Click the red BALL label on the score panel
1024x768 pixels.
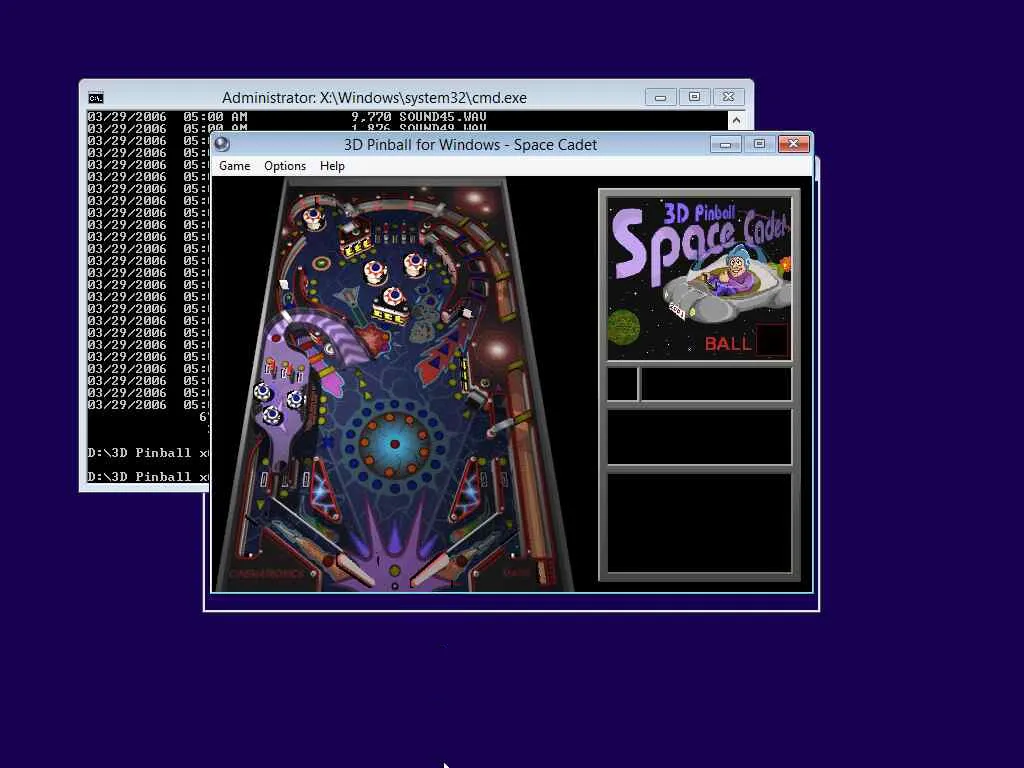728,344
